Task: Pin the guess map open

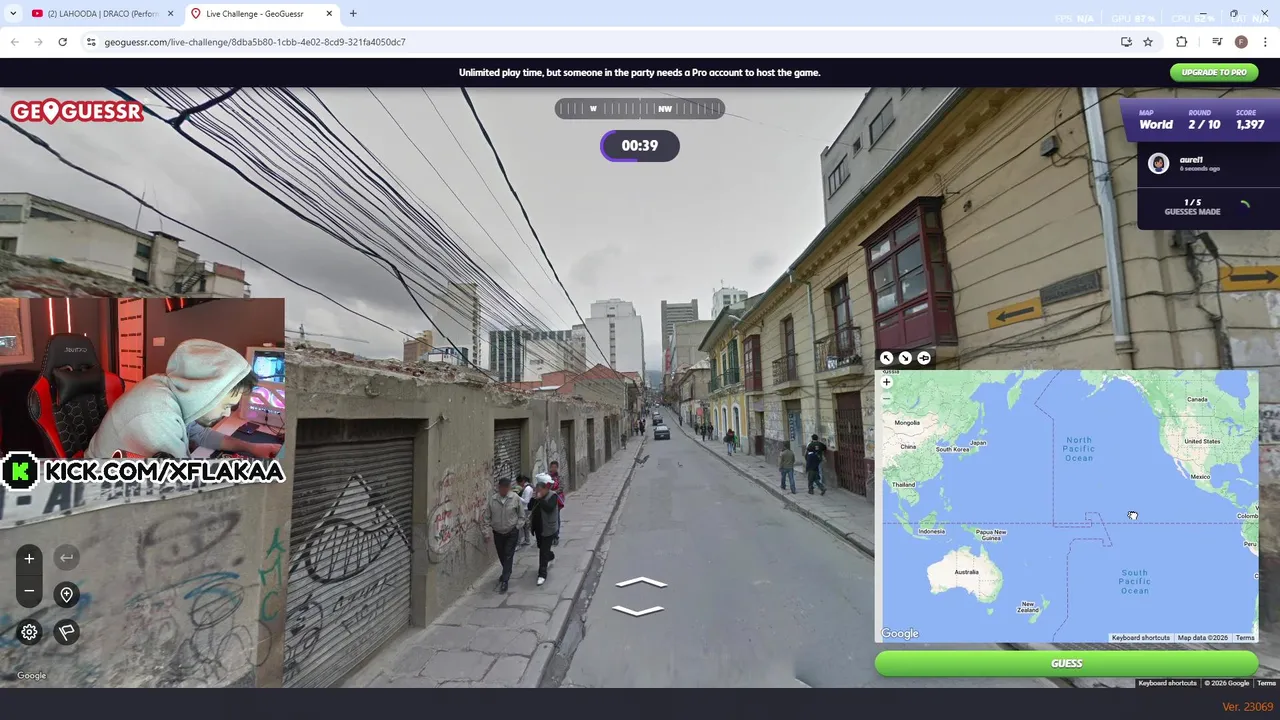Action: tap(924, 358)
